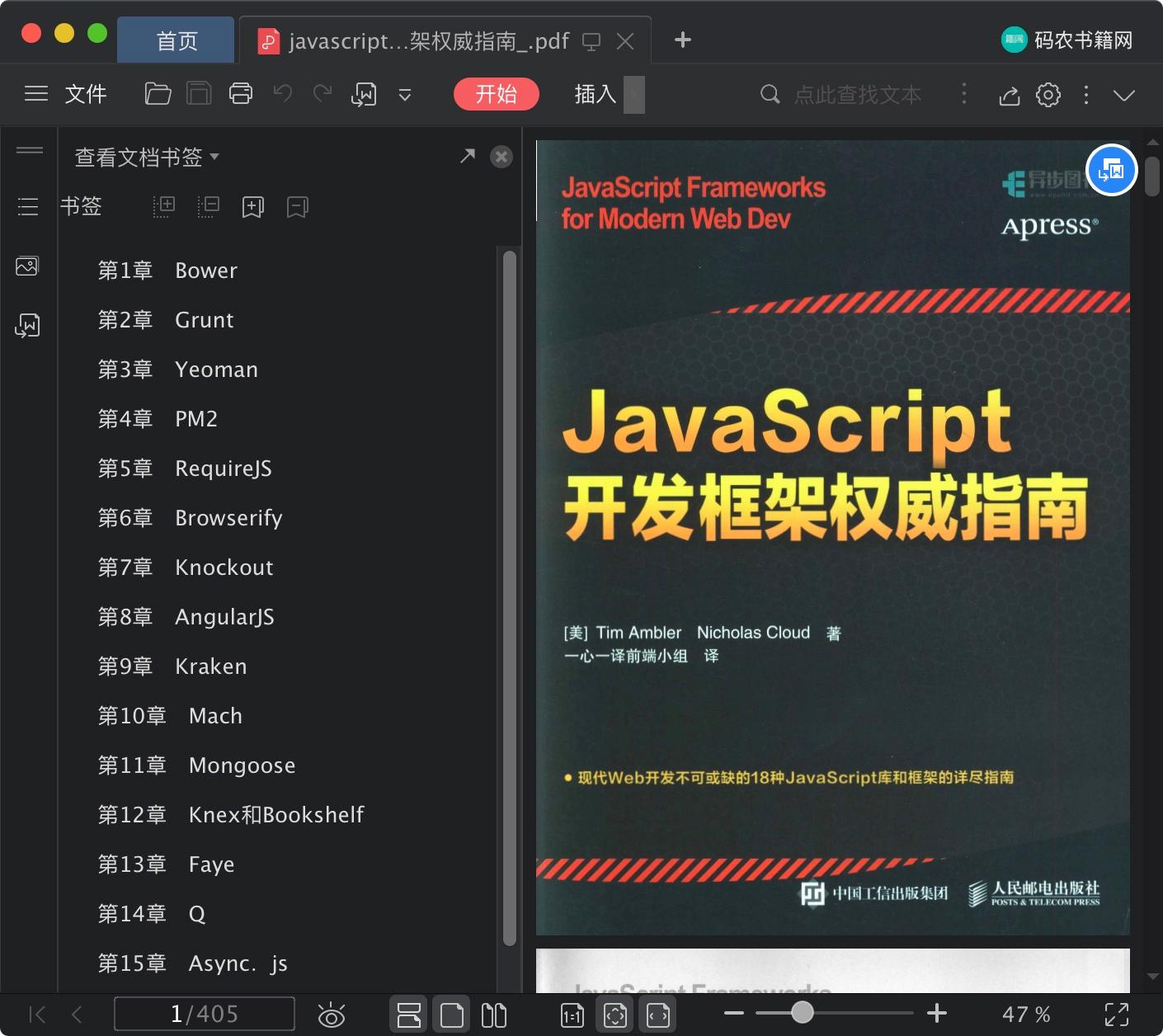Convert PDF to Word icon in toolbar
The height and width of the screenshot is (1036, 1163).
click(x=364, y=95)
